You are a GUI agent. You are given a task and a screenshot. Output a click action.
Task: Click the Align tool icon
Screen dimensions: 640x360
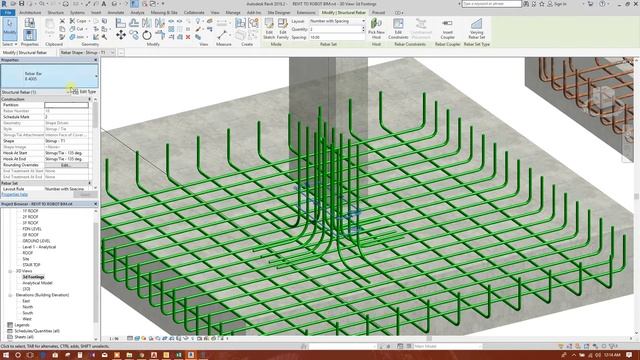click(x=120, y=23)
